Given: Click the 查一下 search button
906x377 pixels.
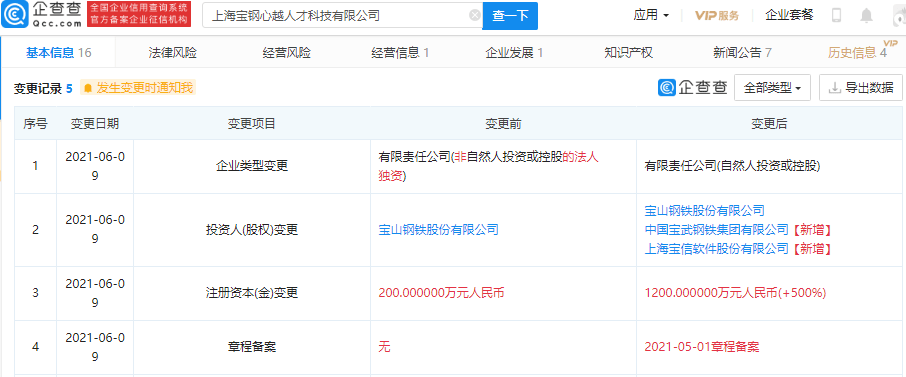Looking at the screenshot, I should coord(510,16).
